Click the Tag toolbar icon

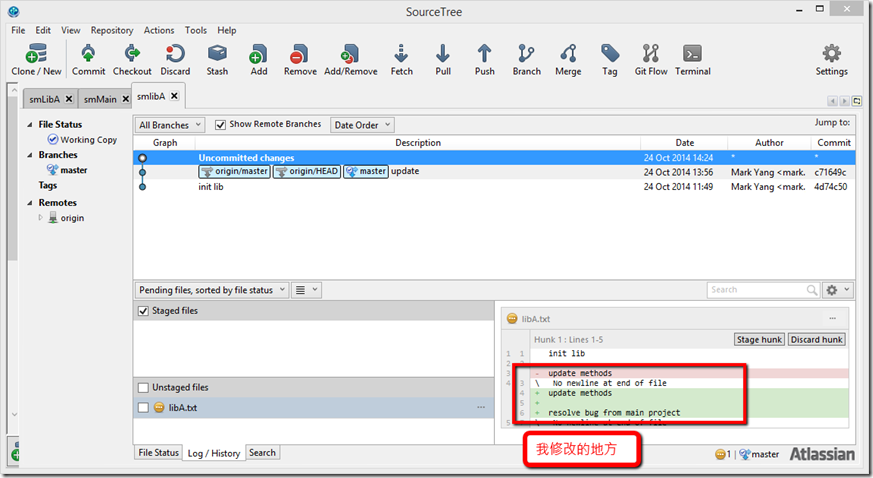[610, 60]
